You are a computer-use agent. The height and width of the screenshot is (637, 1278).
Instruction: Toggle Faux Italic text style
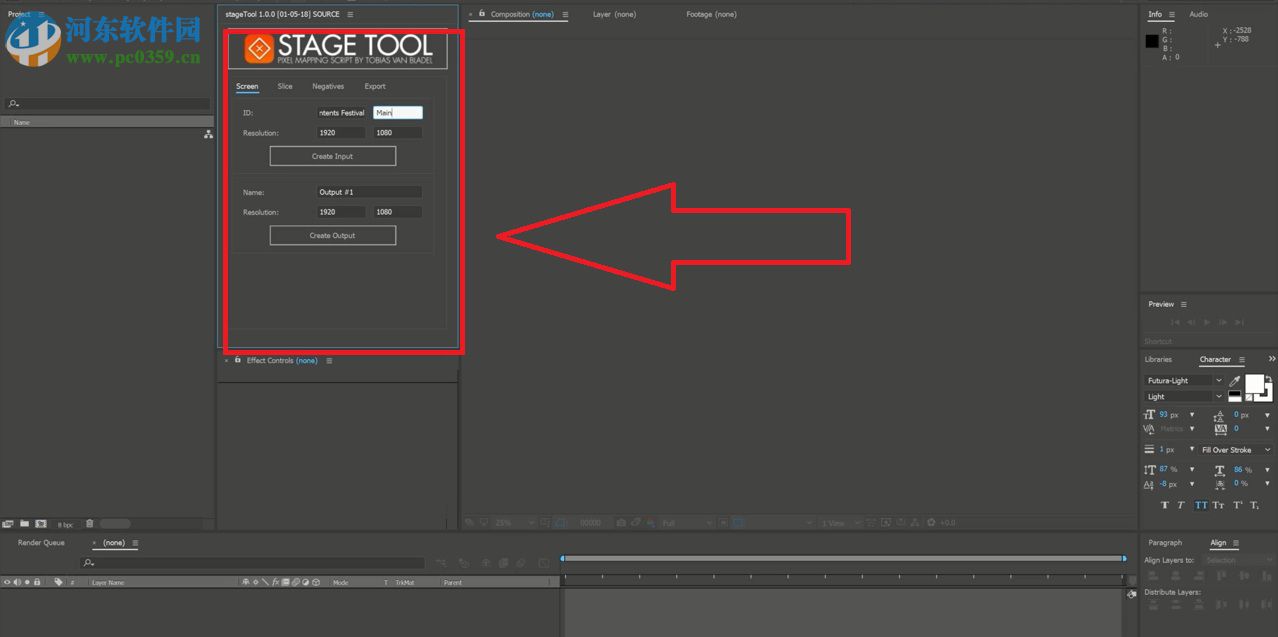coord(1180,505)
